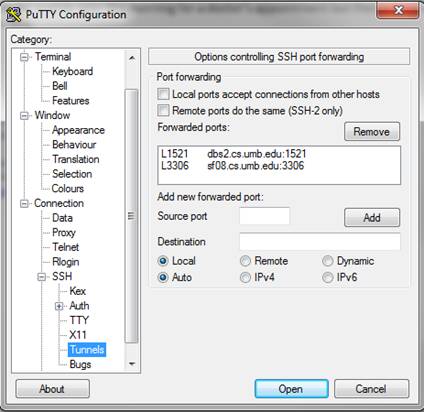This screenshot has height=412, width=424.
Task: Click the Source port input field
Action: pos(264,216)
